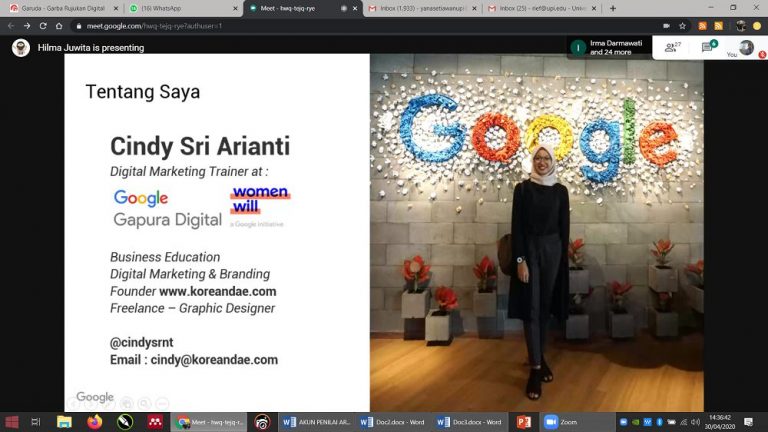Open File Explorer from the taskbar

coord(64,422)
